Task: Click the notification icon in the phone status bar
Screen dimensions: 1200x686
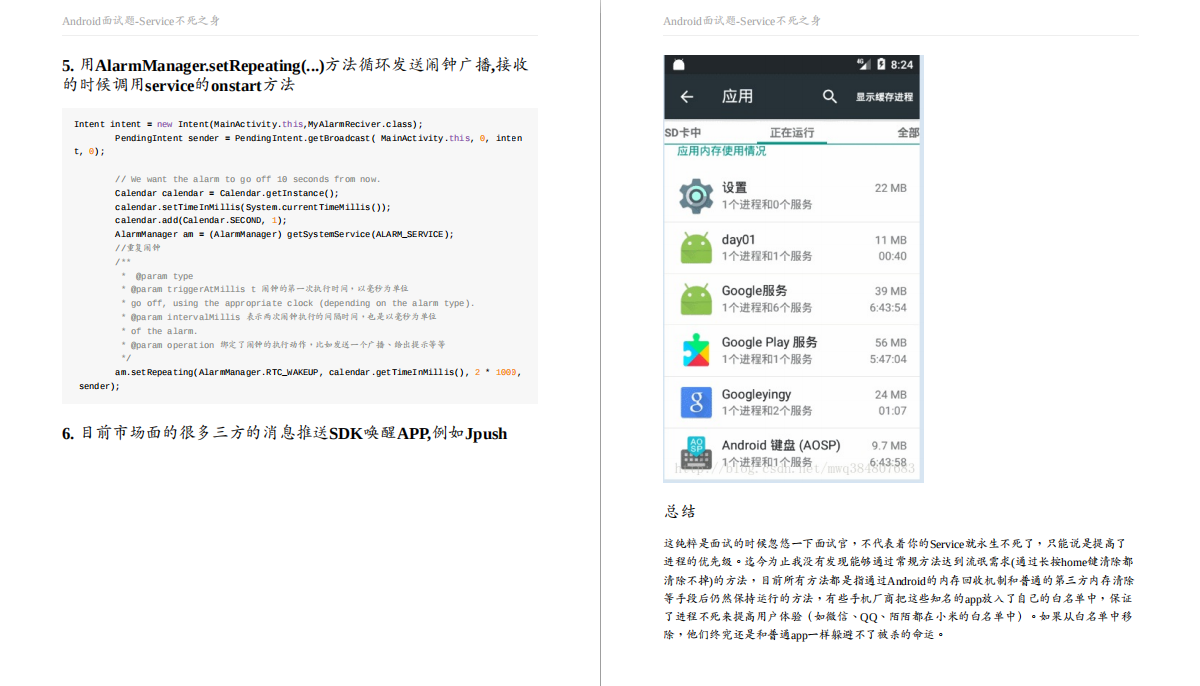Action: [x=680, y=64]
